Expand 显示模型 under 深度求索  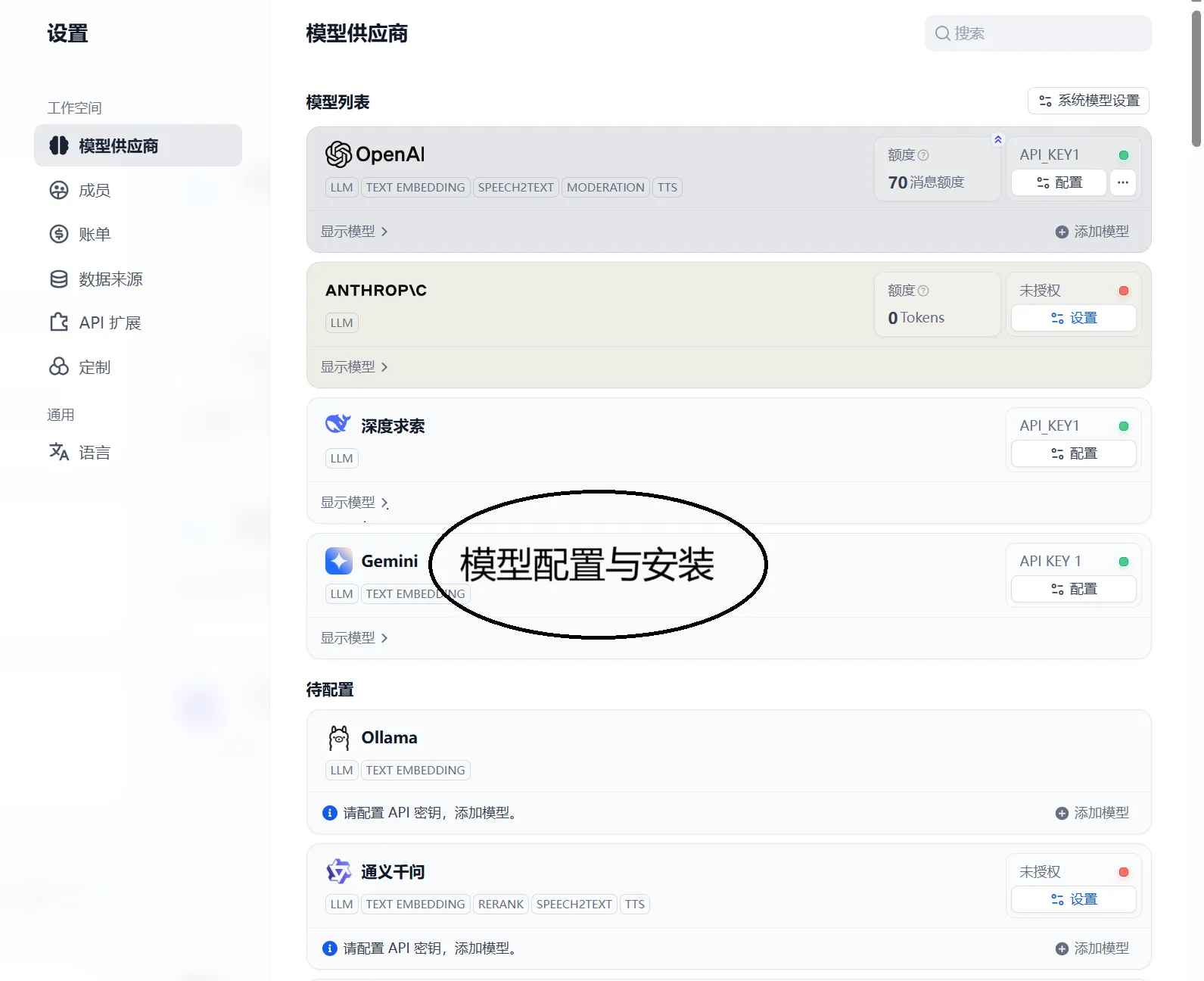354,503
